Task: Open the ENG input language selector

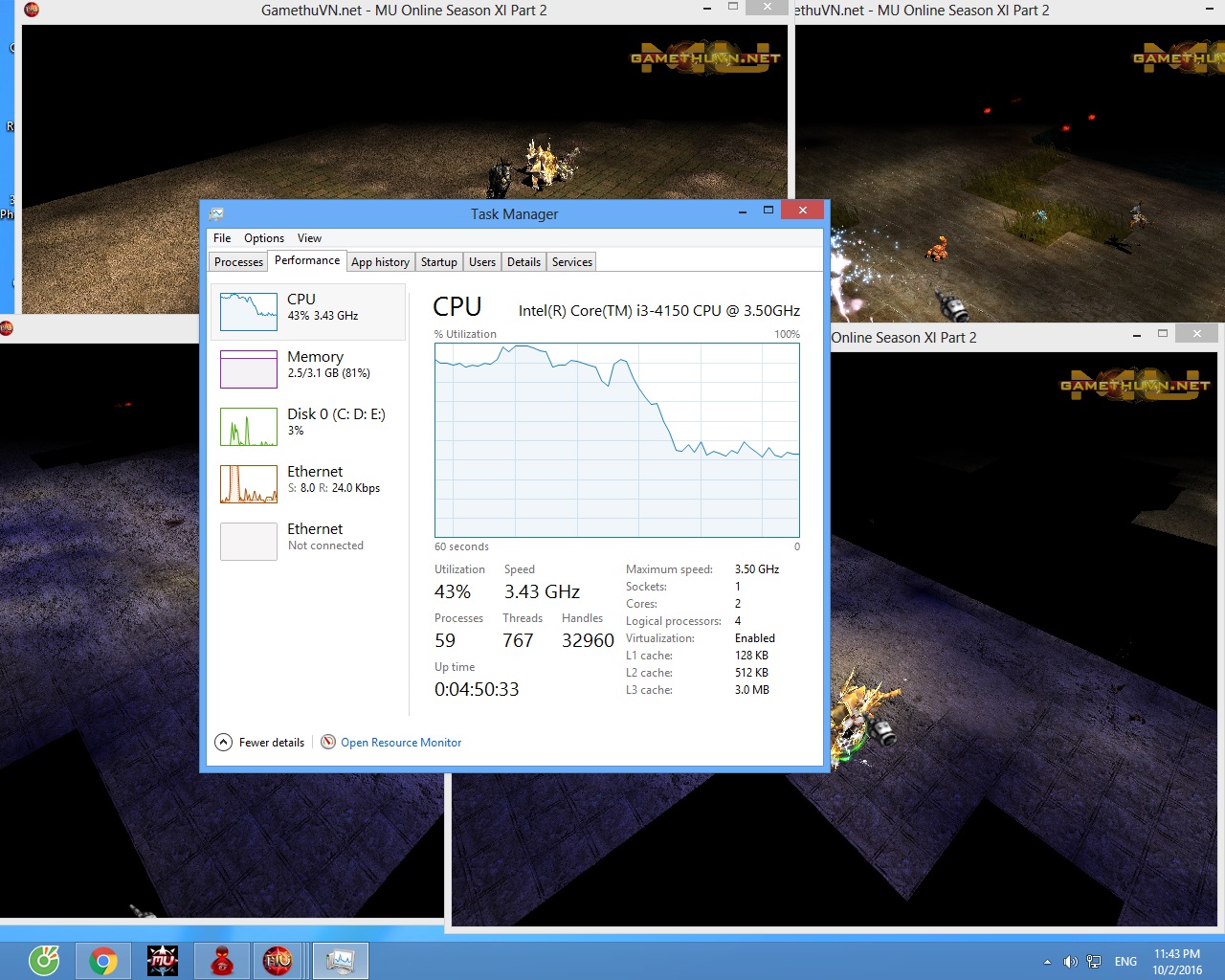Action: (x=1125, y=962)
